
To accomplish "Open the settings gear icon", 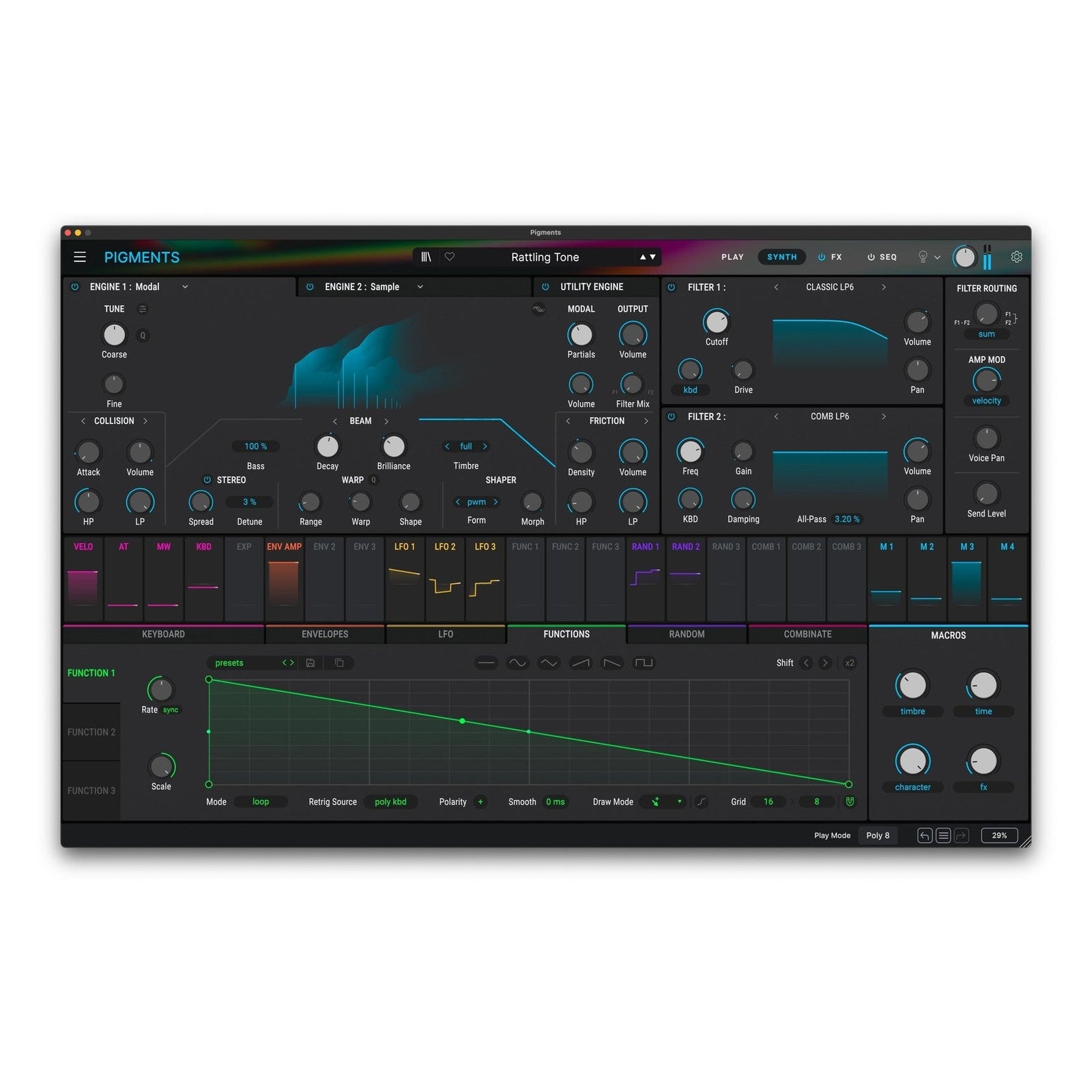I will [1016, 257].
